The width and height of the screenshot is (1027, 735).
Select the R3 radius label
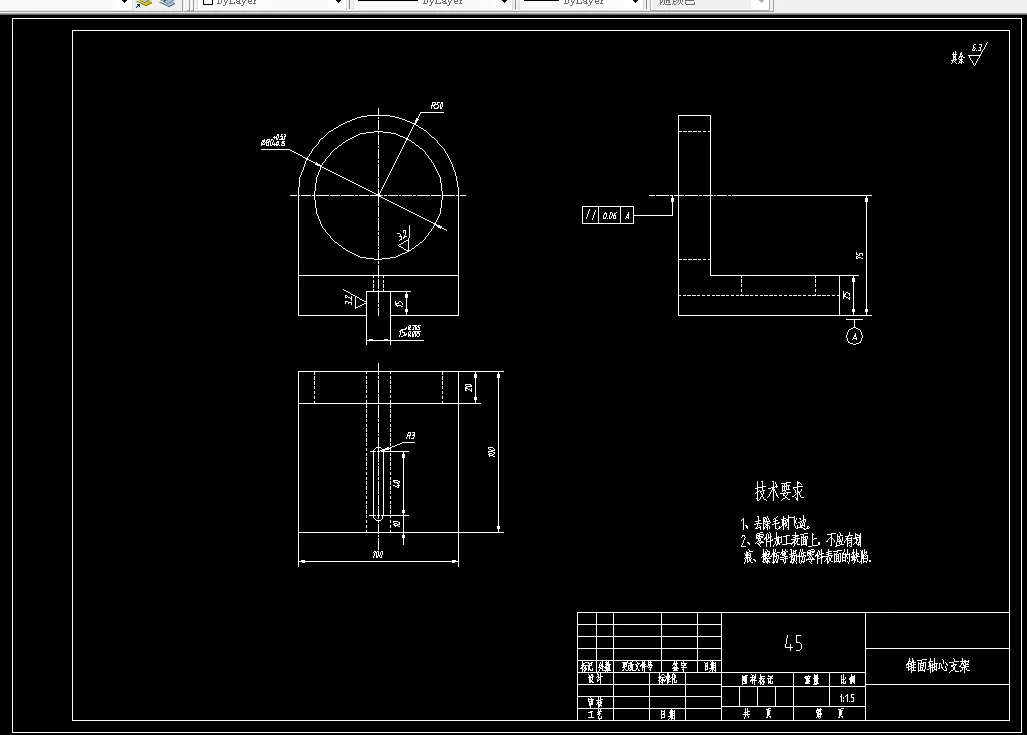(411, 436)
